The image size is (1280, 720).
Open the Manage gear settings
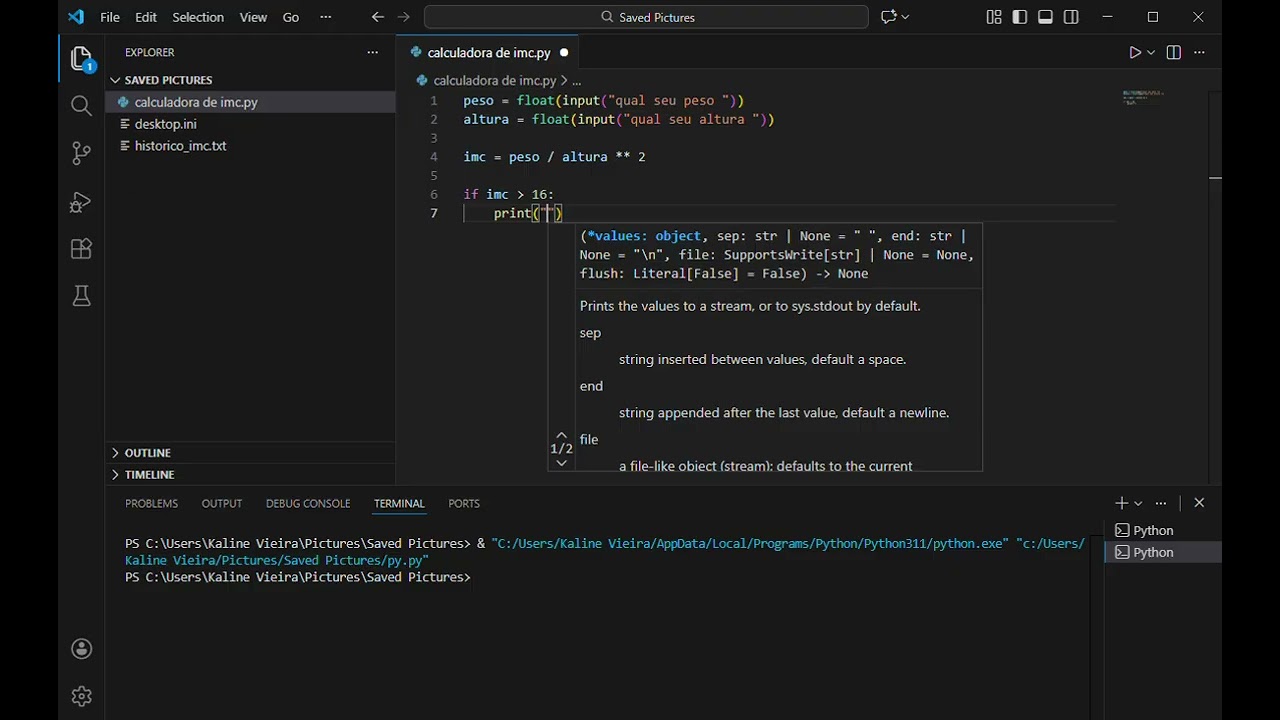pyautogui.click(x=82, y=696)
